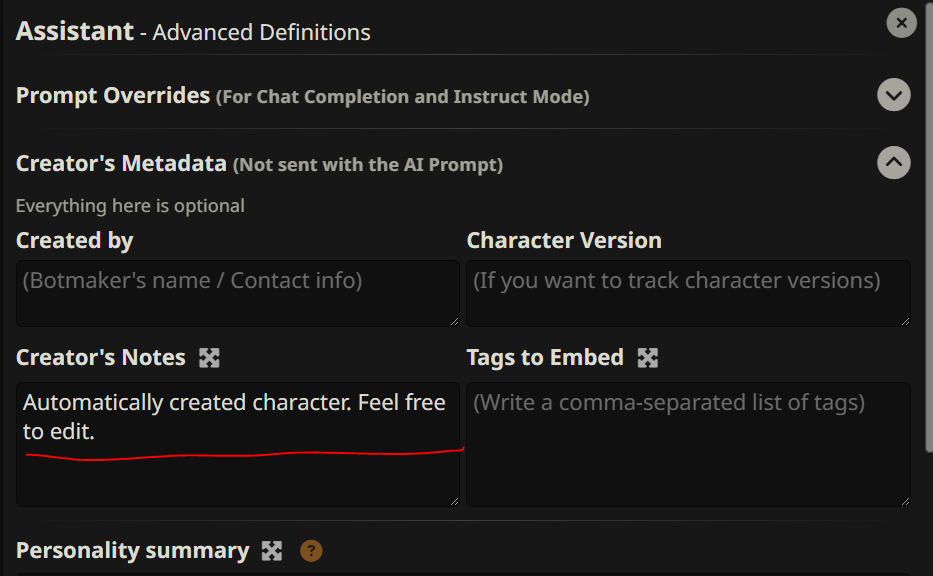Click the Prompt Overrides section title
933x576 pixels.
coord(112,96)
